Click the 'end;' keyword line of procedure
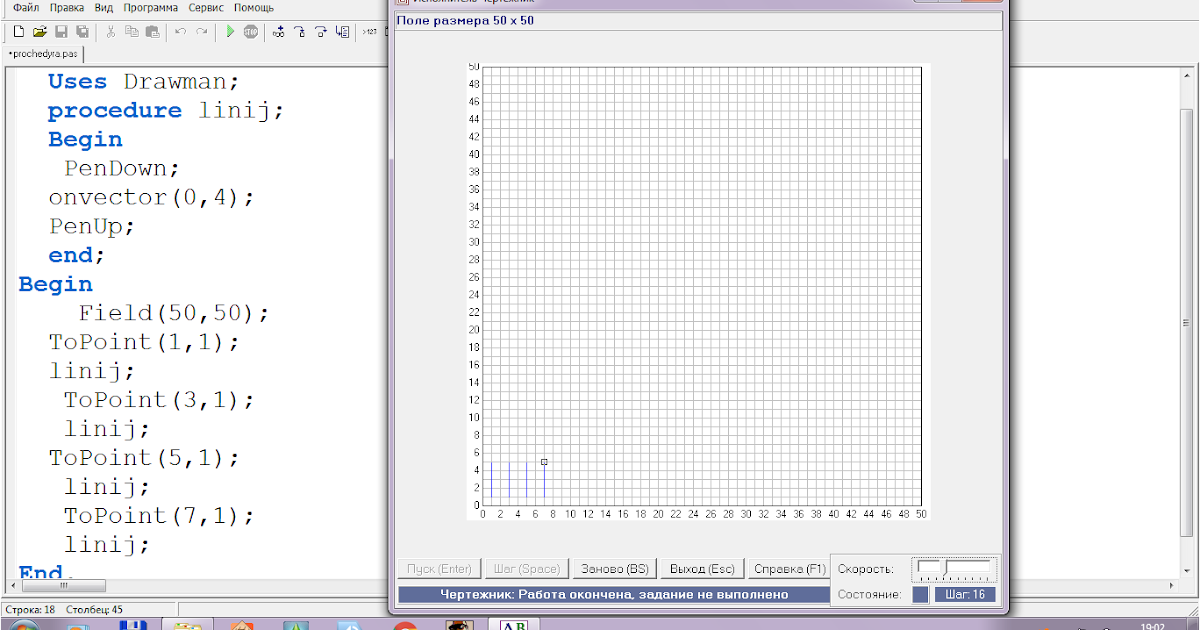The width and height of the screenshot is (1200, 630). coord(77,255)
